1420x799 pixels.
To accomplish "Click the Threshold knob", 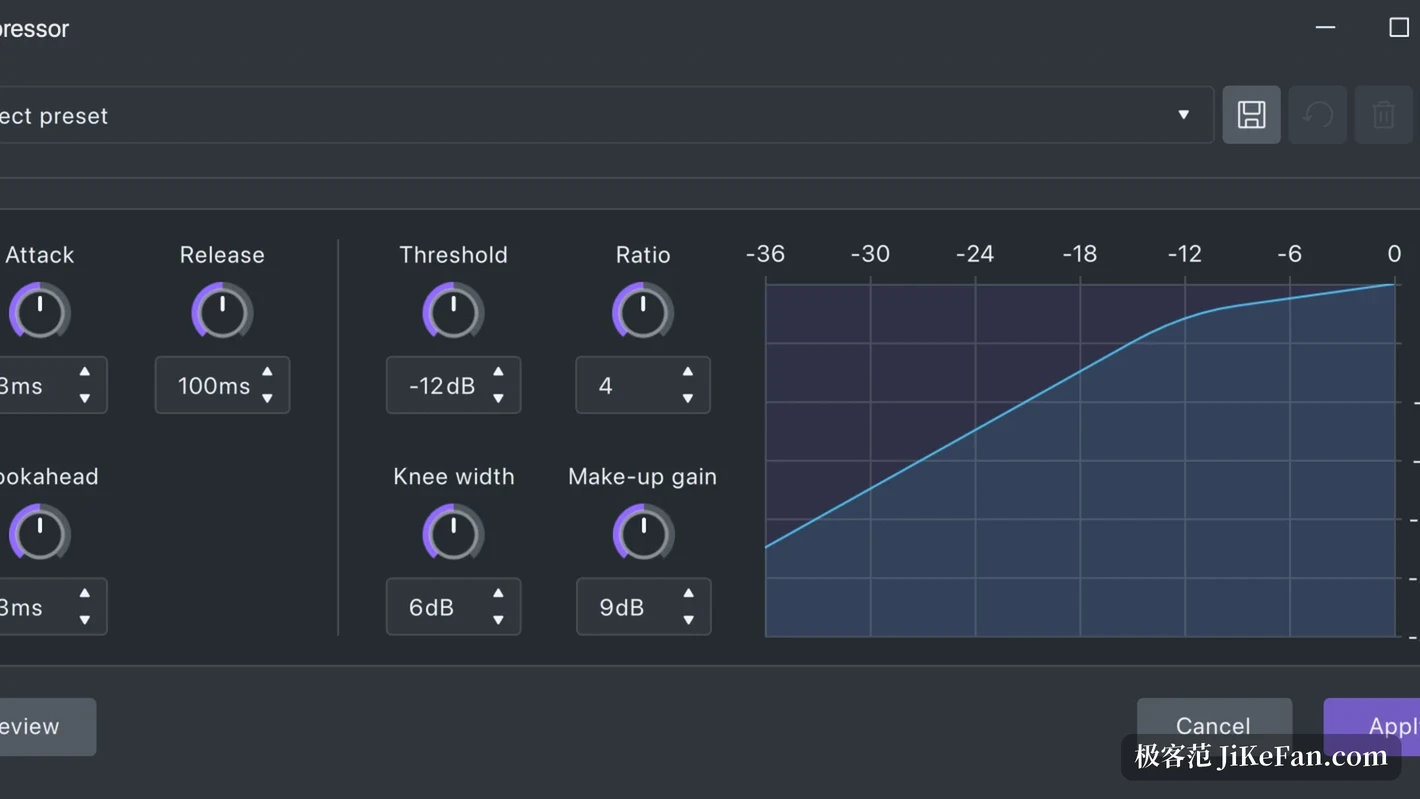I will 453,312.
